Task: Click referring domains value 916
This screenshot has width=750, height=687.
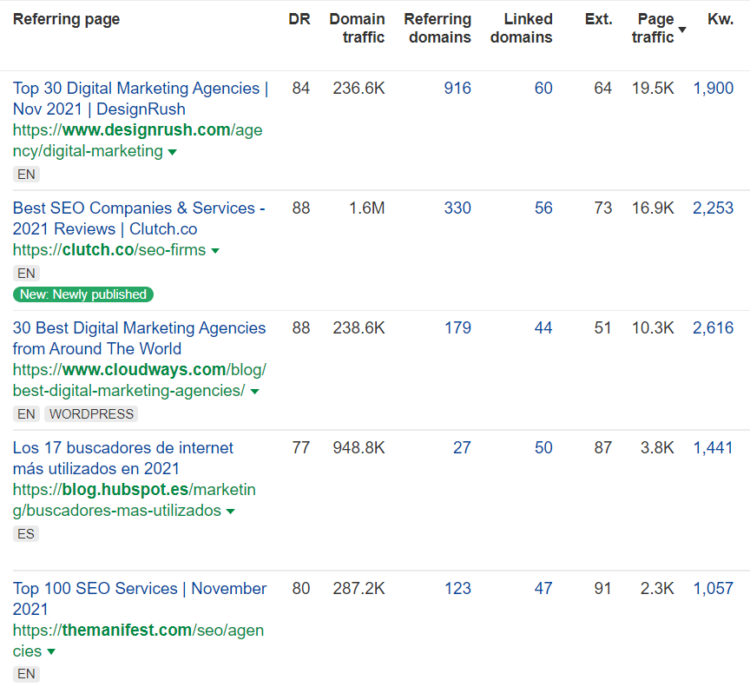Action: (x=457, y=88)
